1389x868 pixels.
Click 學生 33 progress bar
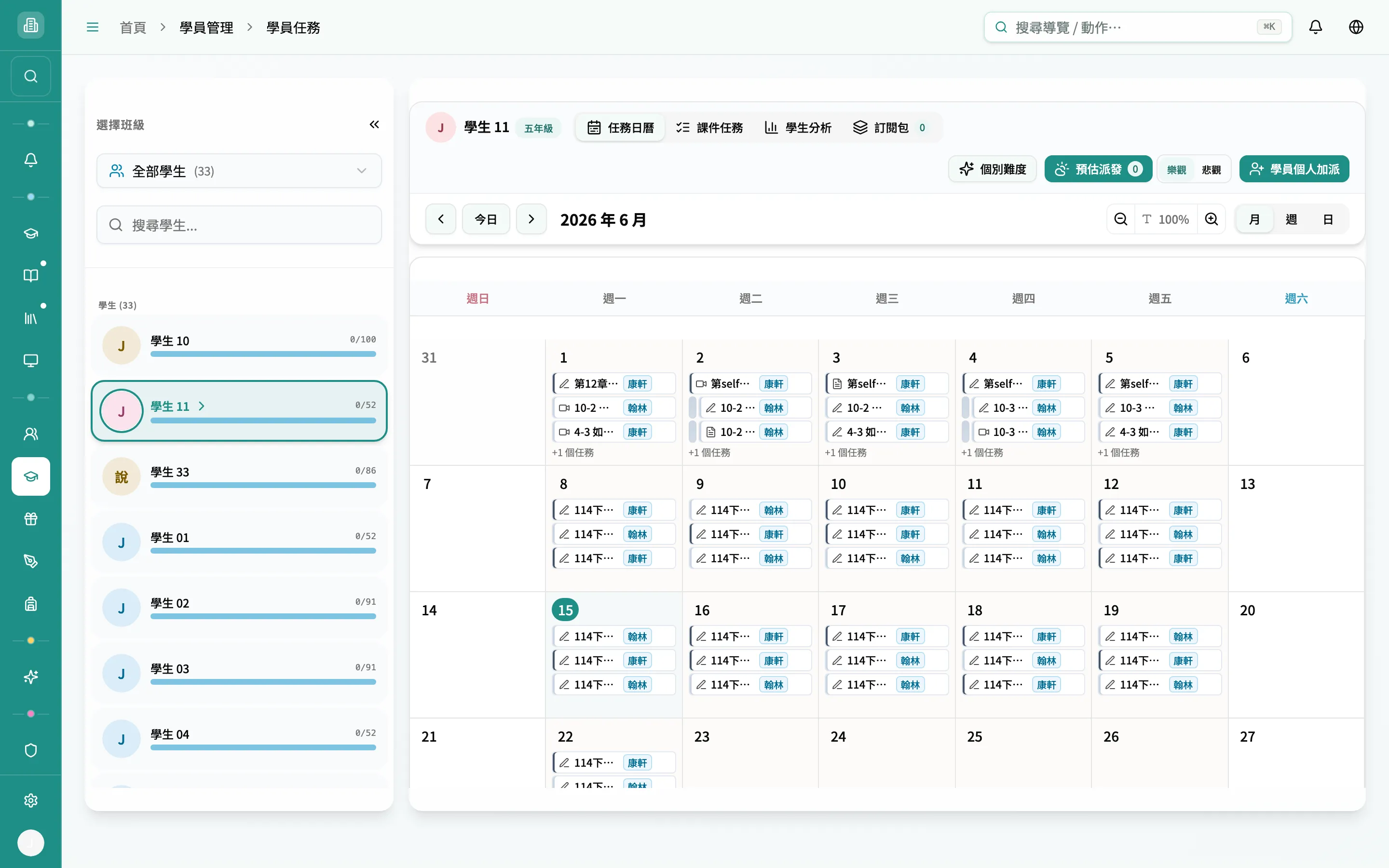[263, 486]
